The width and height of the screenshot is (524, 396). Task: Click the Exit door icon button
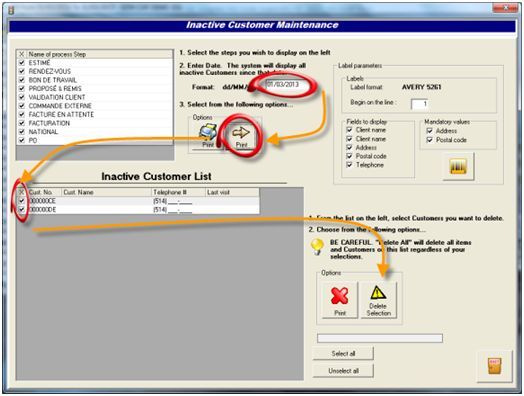[494, 366]
